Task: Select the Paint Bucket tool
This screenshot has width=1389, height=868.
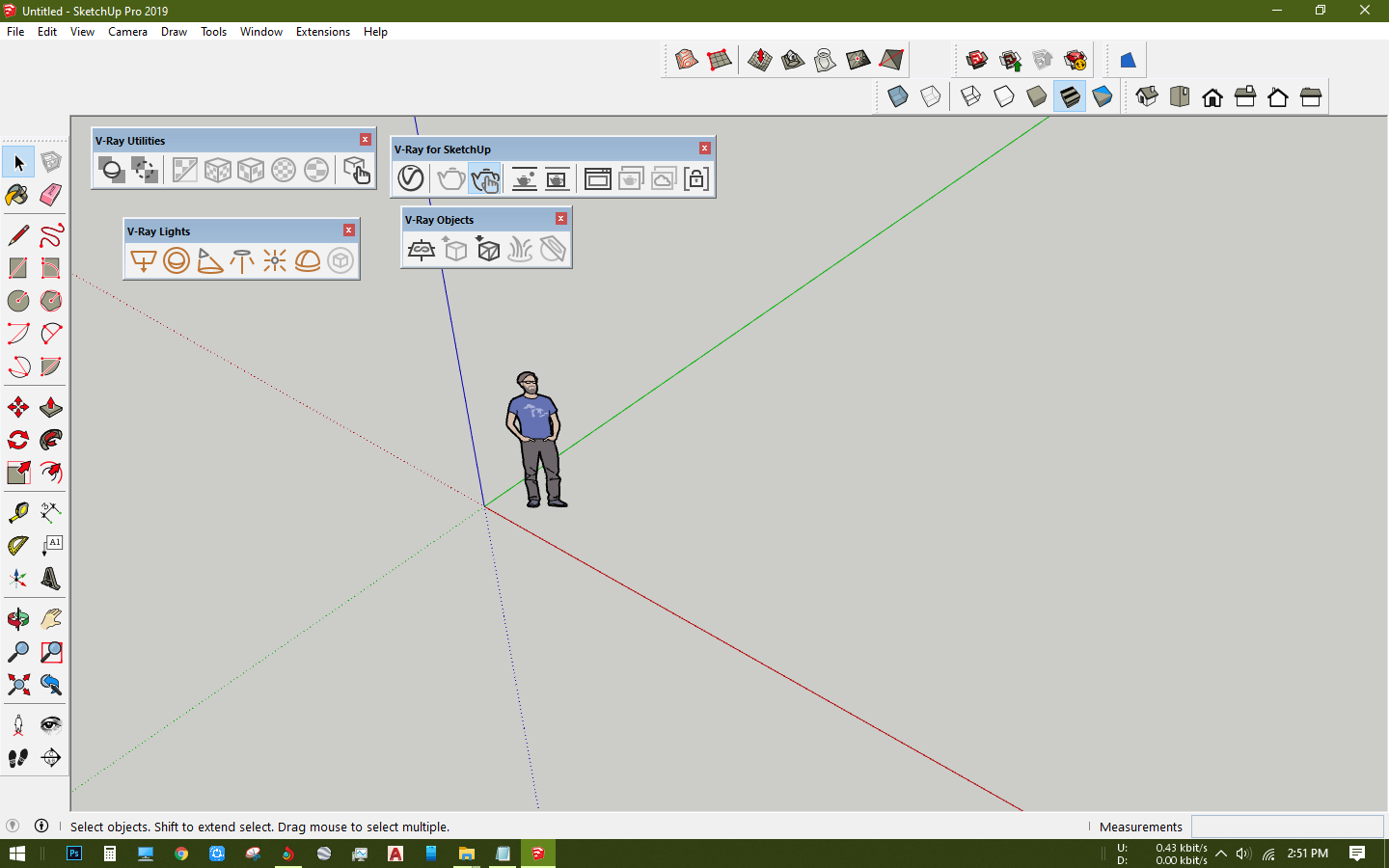Action: pos(18,195)
